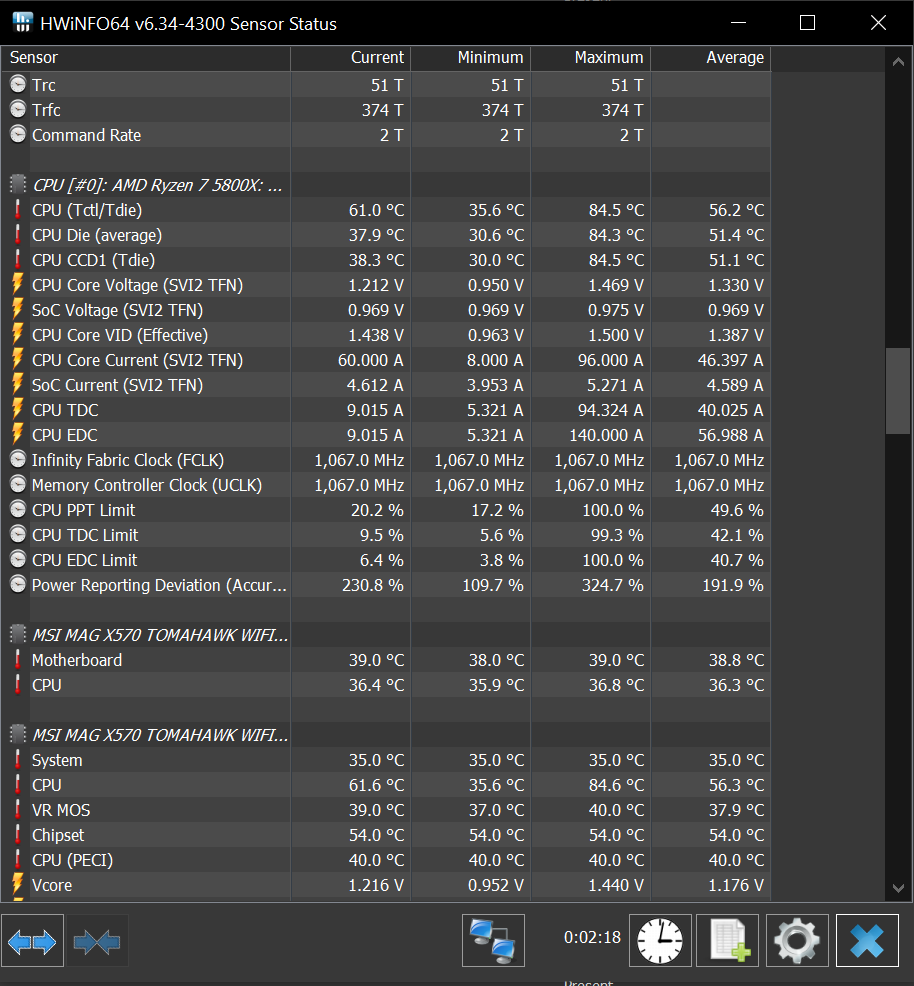Viewport: 914px width, 986px height.
Task: Open the network remote monitoring icon
Action: coord(493,942)
